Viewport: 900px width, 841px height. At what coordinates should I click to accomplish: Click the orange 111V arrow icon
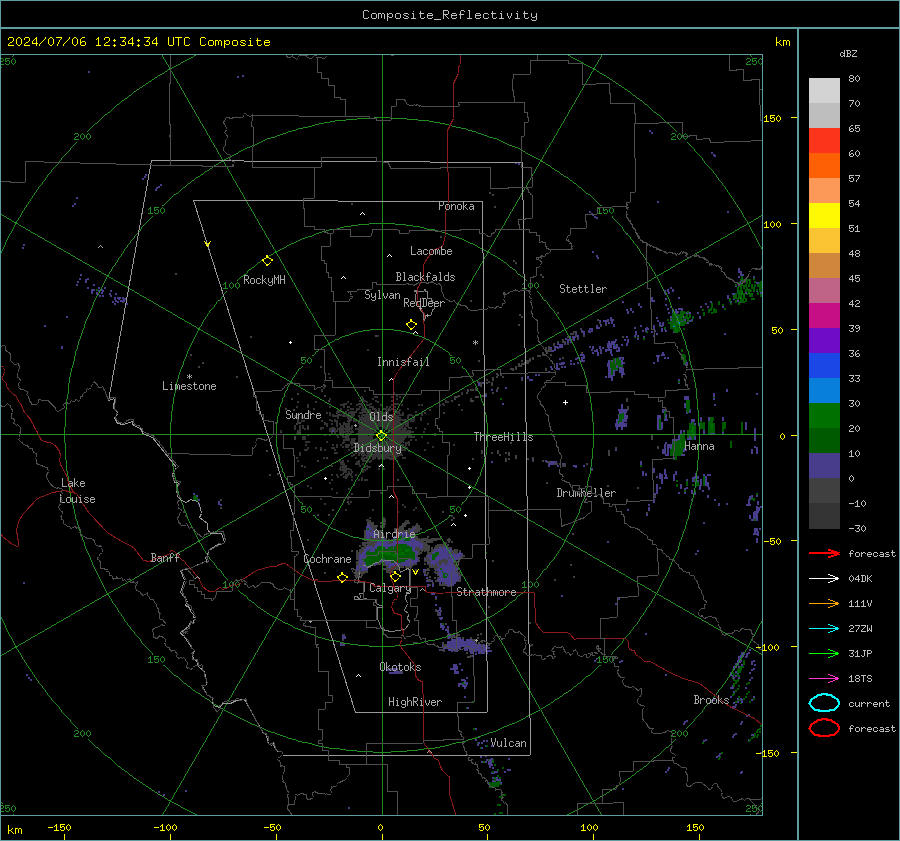[x=824, y=603]
